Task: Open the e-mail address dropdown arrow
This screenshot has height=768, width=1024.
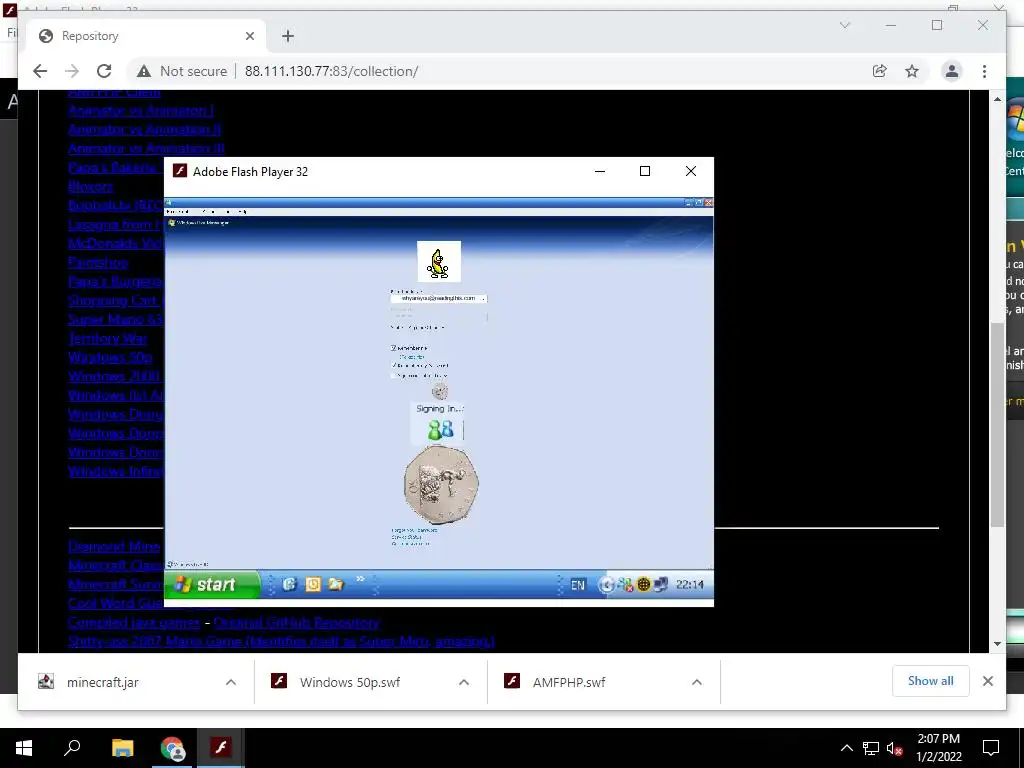Action: (484, 298)
